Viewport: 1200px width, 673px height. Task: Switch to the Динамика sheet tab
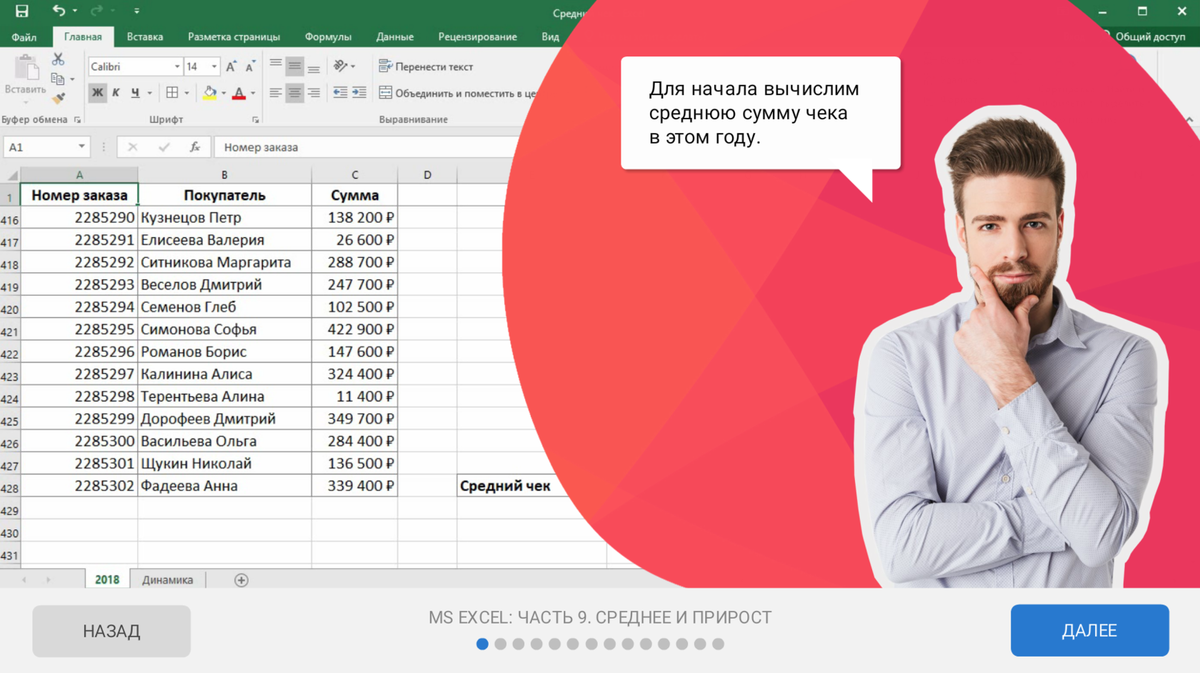[x=167, y=580]
